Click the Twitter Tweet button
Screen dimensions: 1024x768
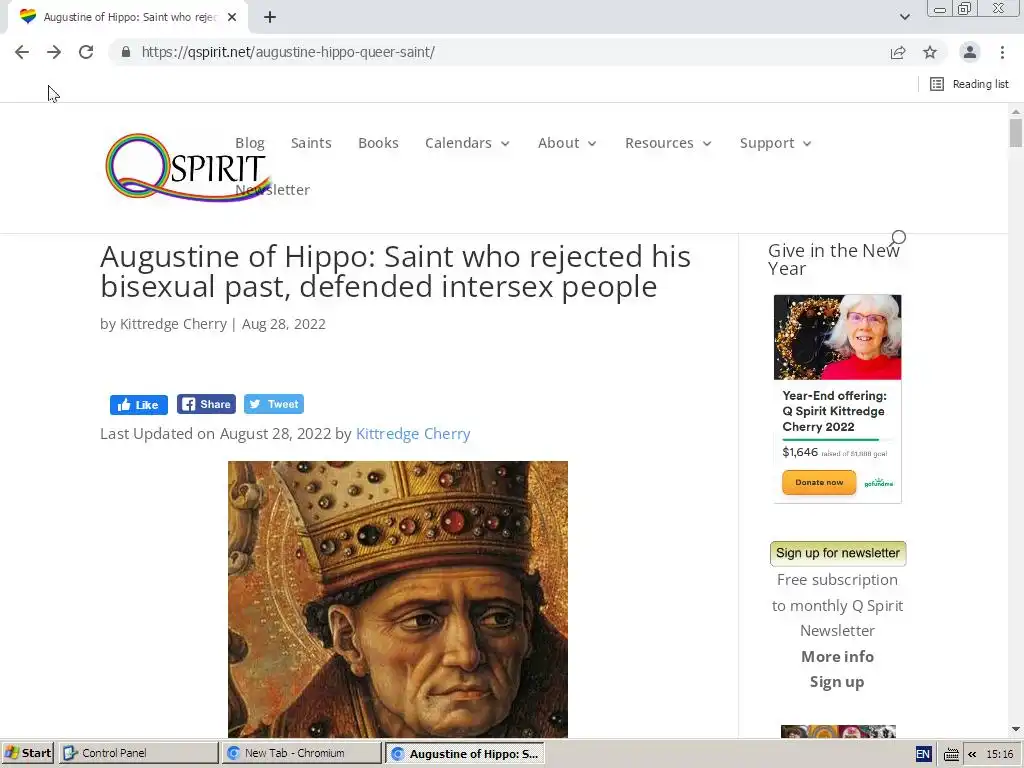click(274, 404)
